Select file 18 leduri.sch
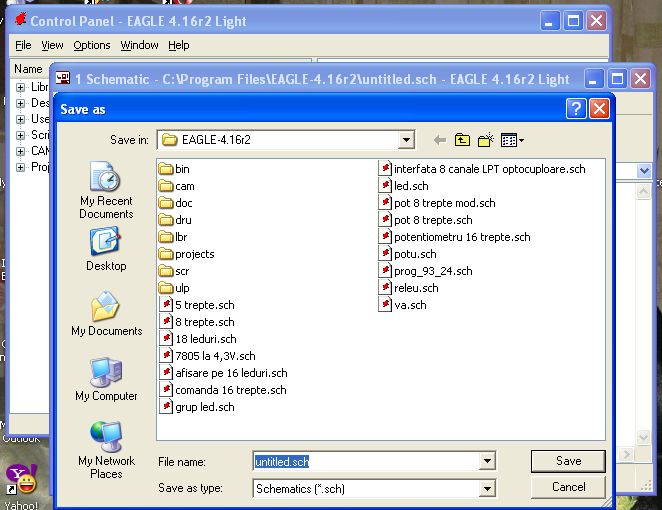Viewport: 662px width, 510px height. [x=198, y=339]
